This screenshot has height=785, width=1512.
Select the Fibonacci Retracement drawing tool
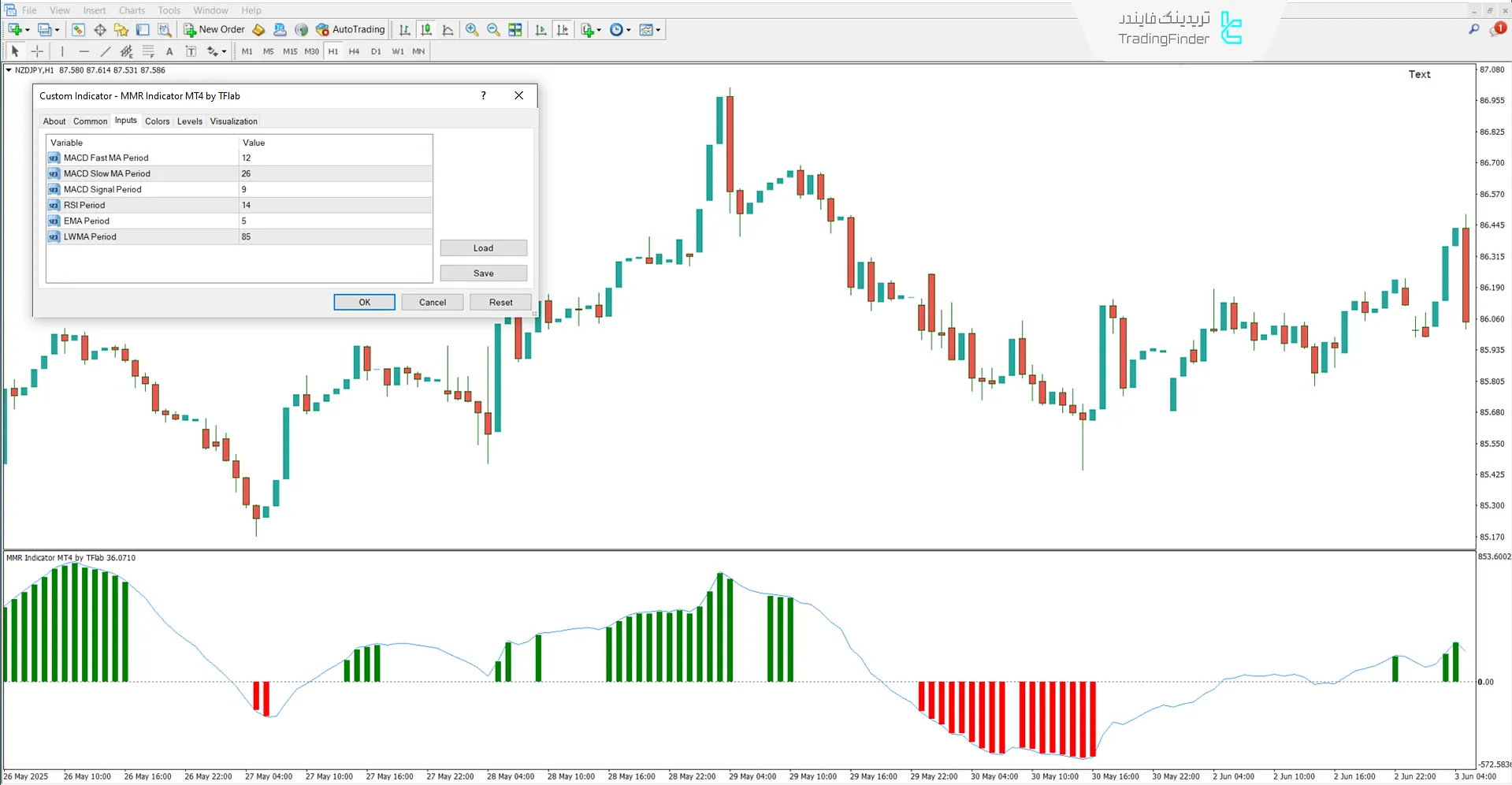point(147,50)
